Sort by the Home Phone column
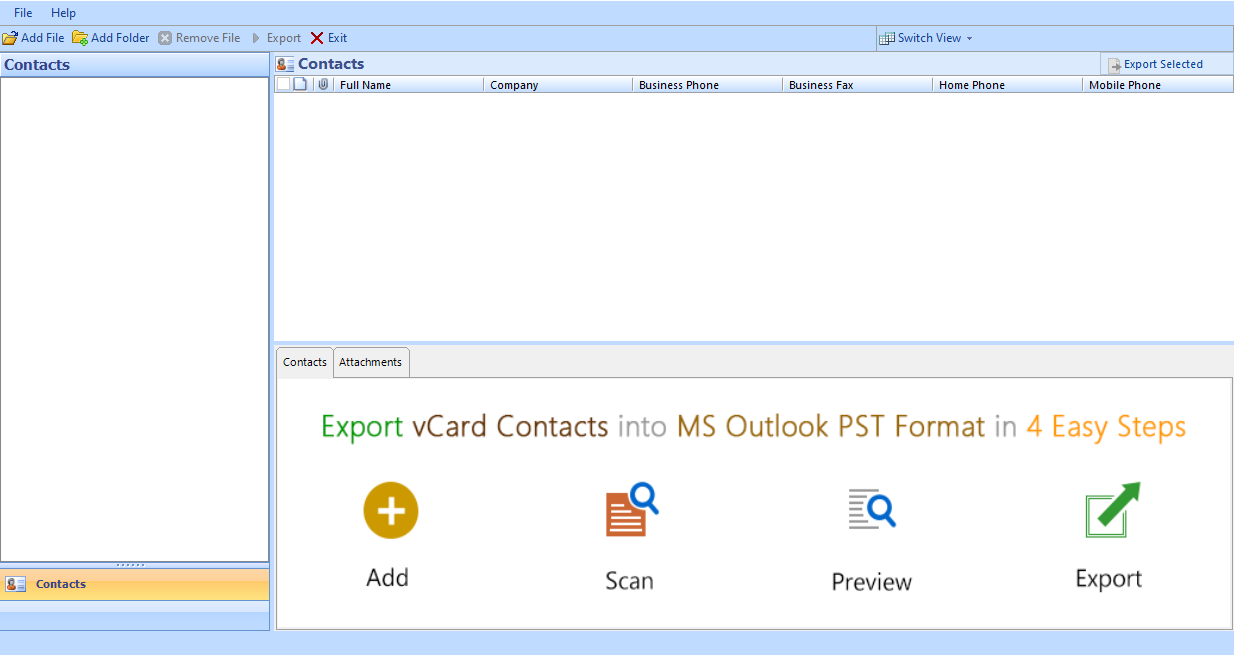Image resolution: width=1234 pixels, height=655 pixels. click(1007, 85)
